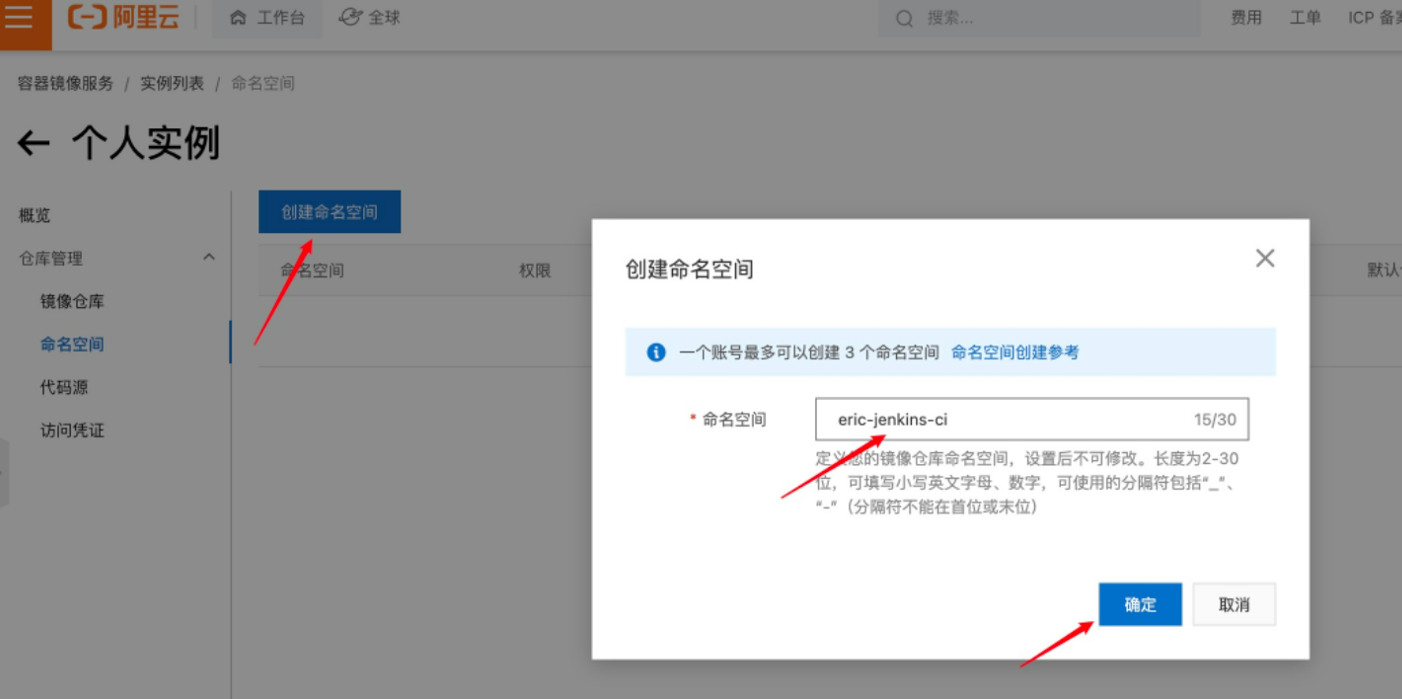1402x699 pixels.
Task: Collapse the 仓库管理 sidebar section
Action: (209, 258)
